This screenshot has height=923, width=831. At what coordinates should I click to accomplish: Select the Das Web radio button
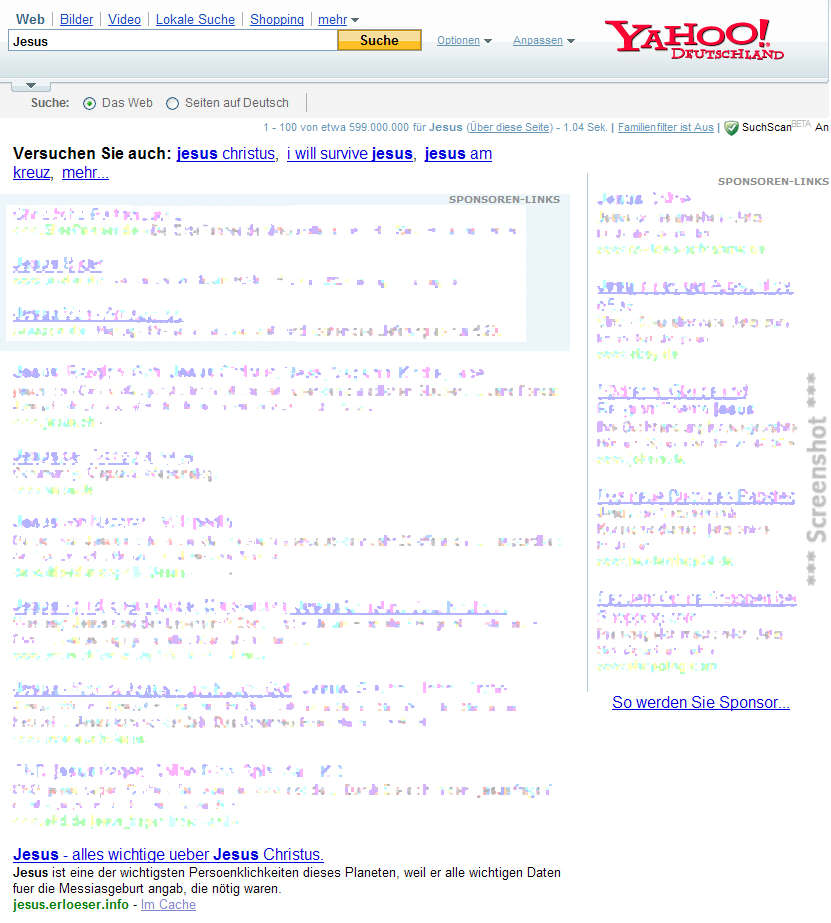point(89,104)
